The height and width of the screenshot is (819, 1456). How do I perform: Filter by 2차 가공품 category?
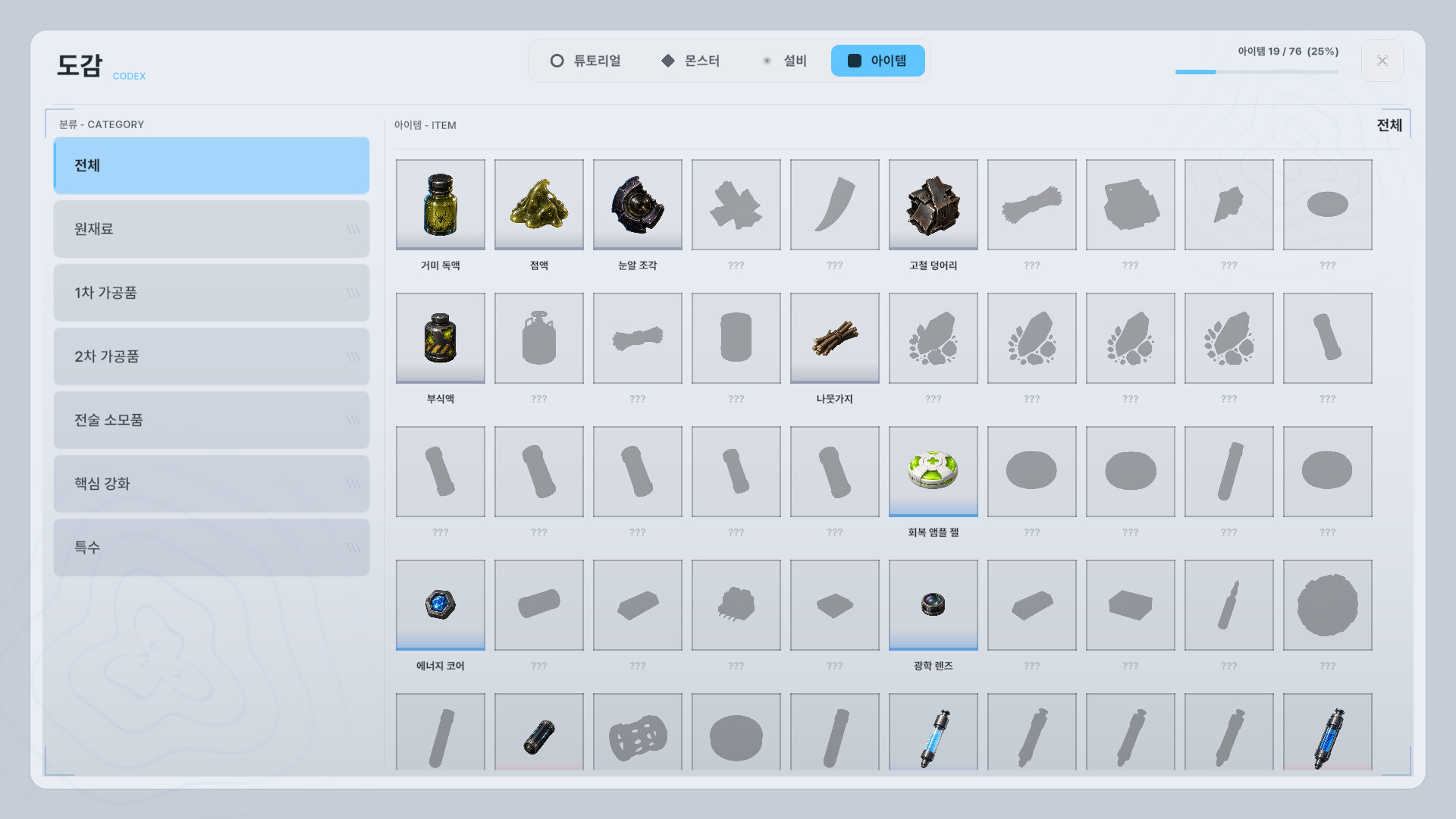pos(212,356)
